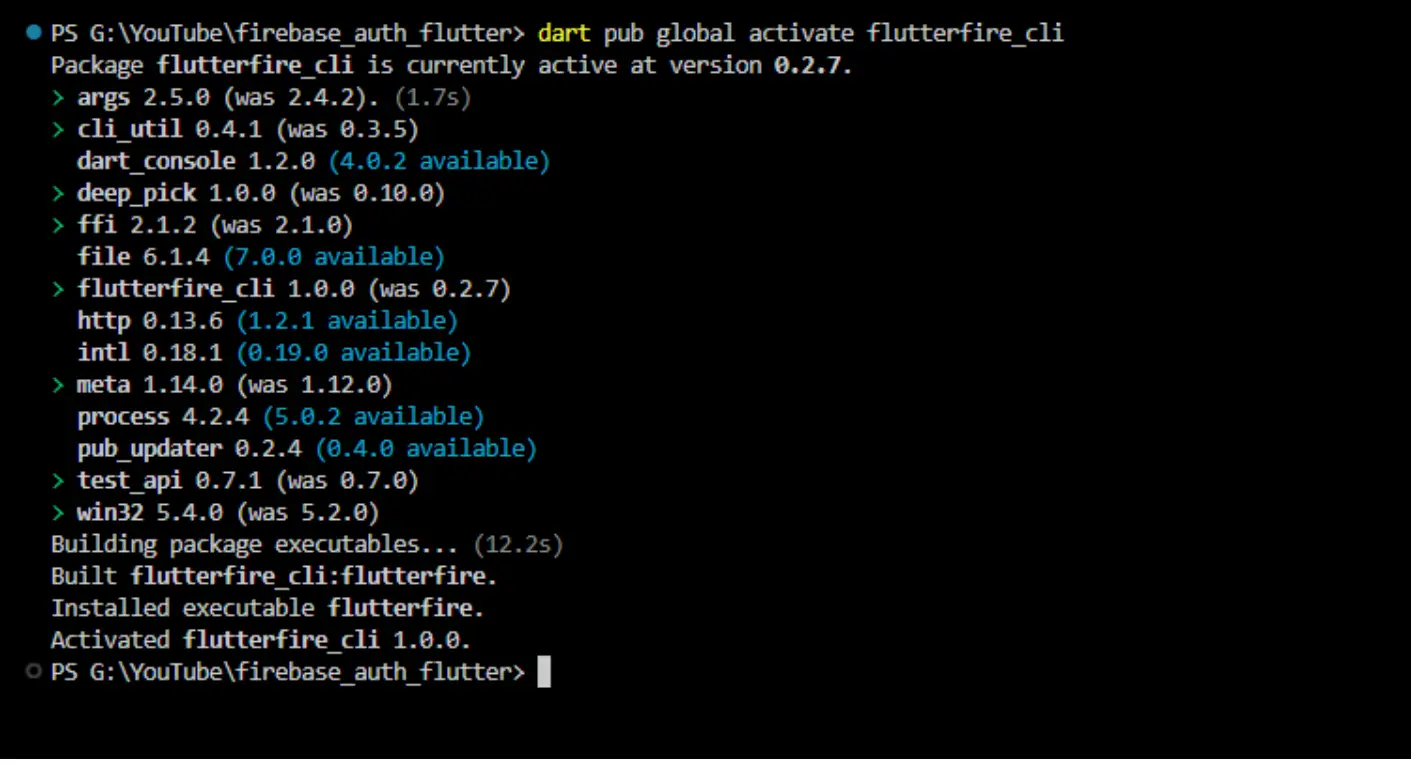Click the 'pub_updater 0.2.4' entry
Screen dimensions: 1411x764
point(189,449)
